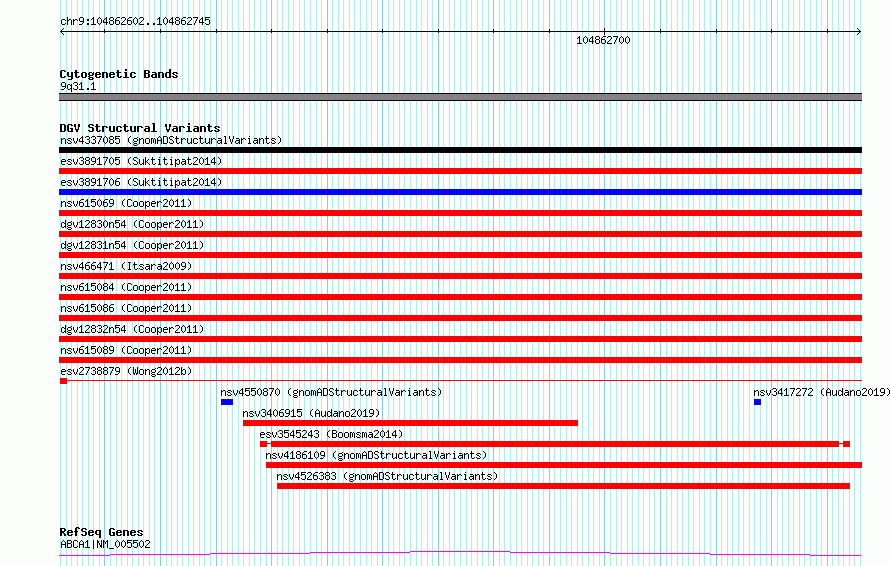Select the blue esv3891706 variant bar
Viewport: 890px width, 566px height.
click(460, 192)
